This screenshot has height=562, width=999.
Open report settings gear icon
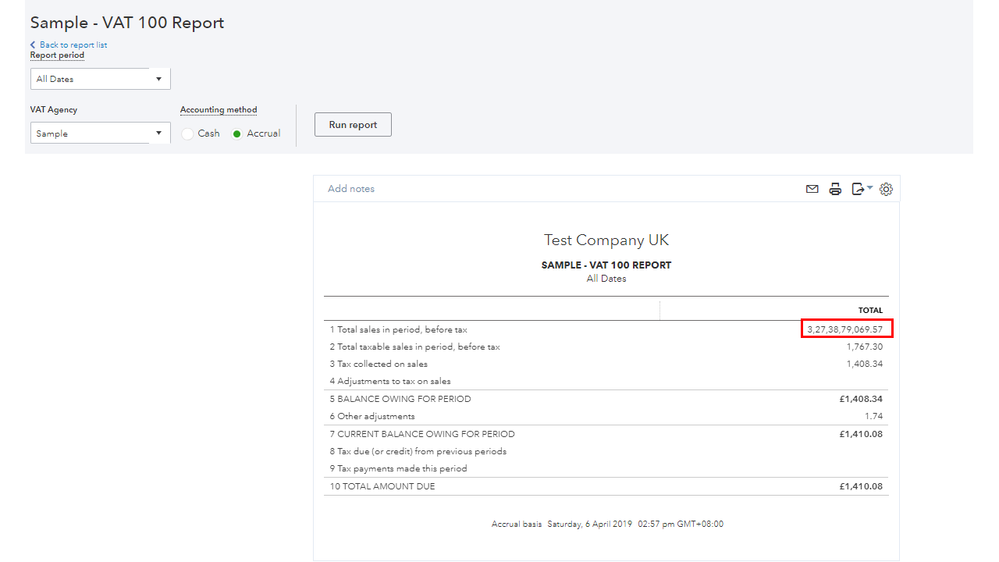(x=886, y=189)
